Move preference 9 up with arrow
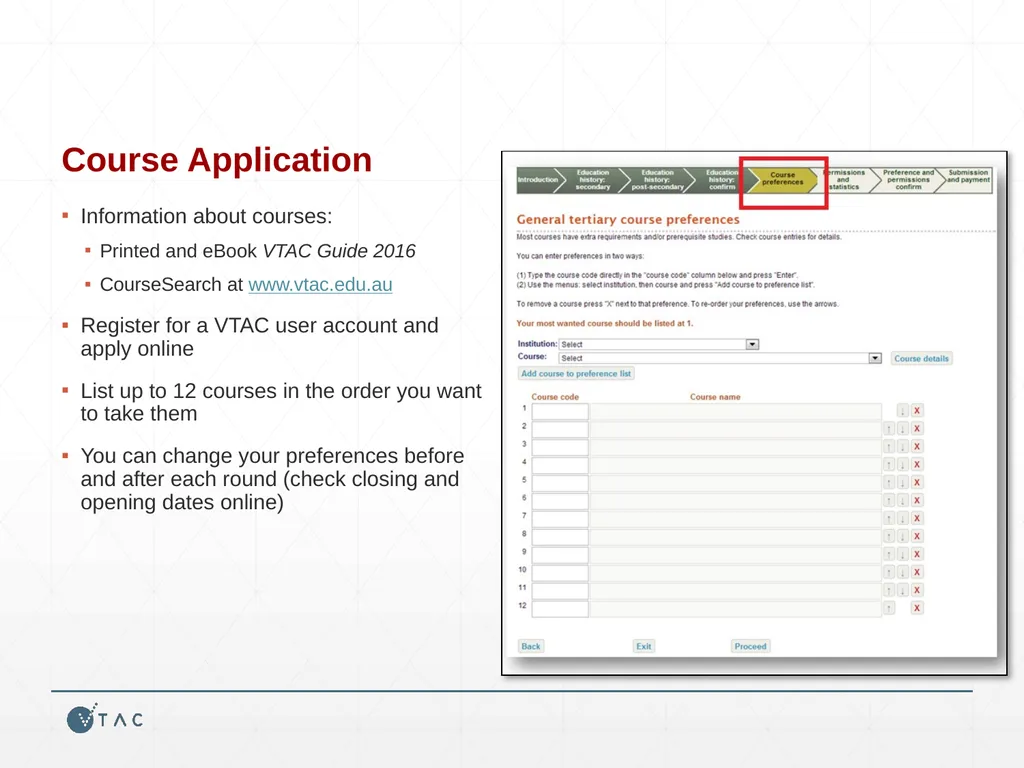Viewport: 1024px width, 768px height. [x=889, y=554]
